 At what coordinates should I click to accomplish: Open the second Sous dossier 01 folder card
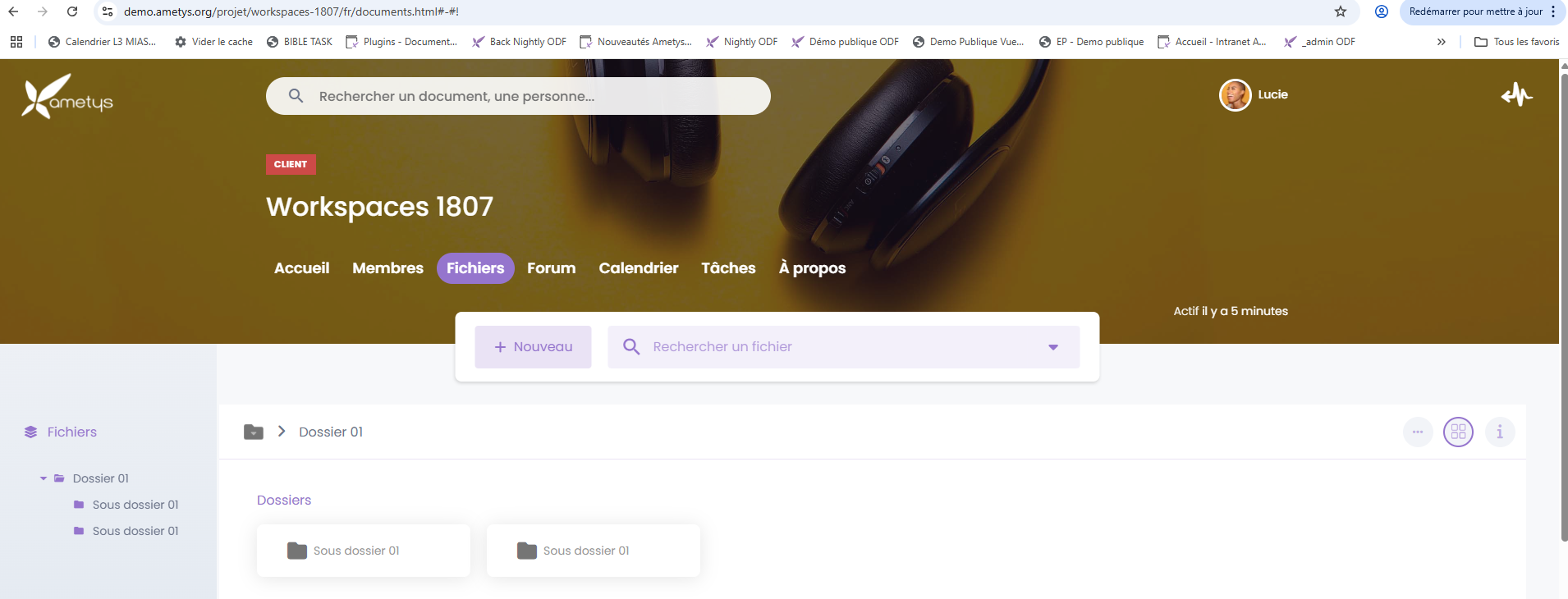[x=594, y=551]
